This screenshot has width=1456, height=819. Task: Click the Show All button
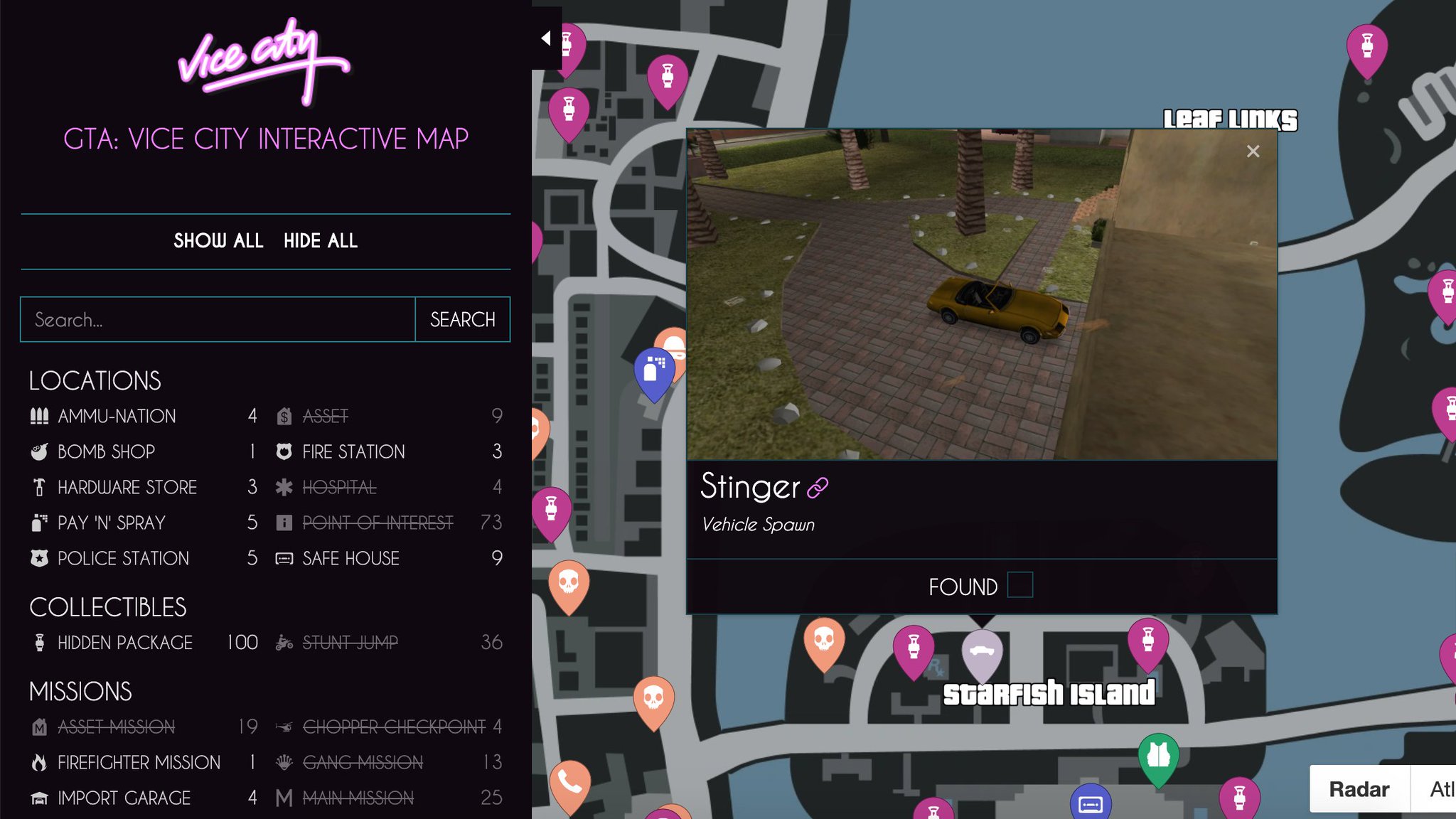click(x=218, y=240)
